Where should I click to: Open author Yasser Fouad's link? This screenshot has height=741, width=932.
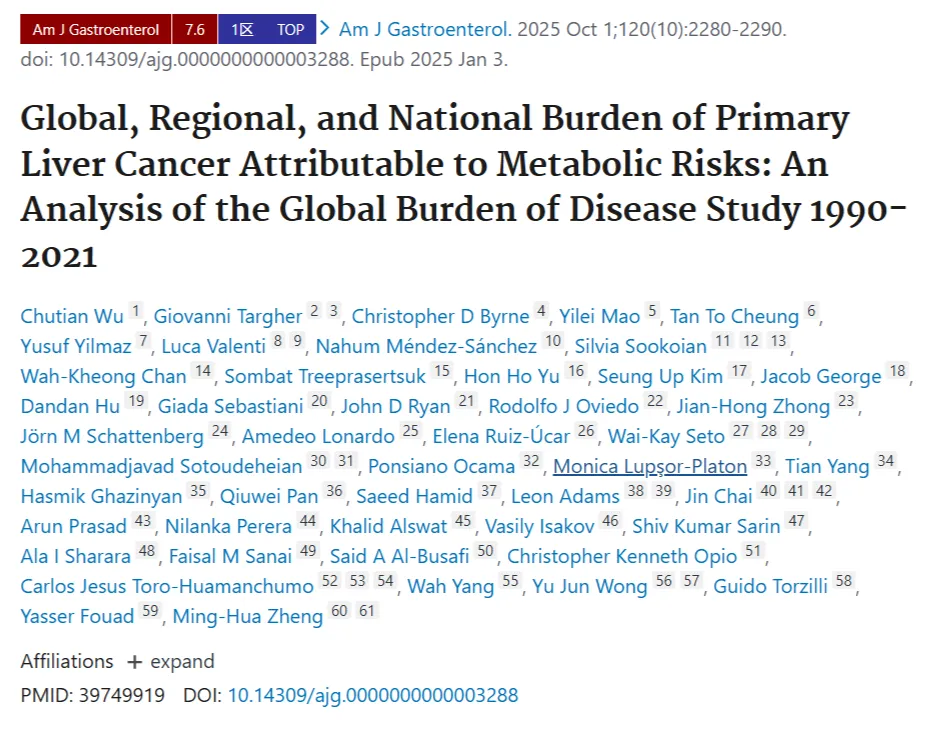click(77, 616)
